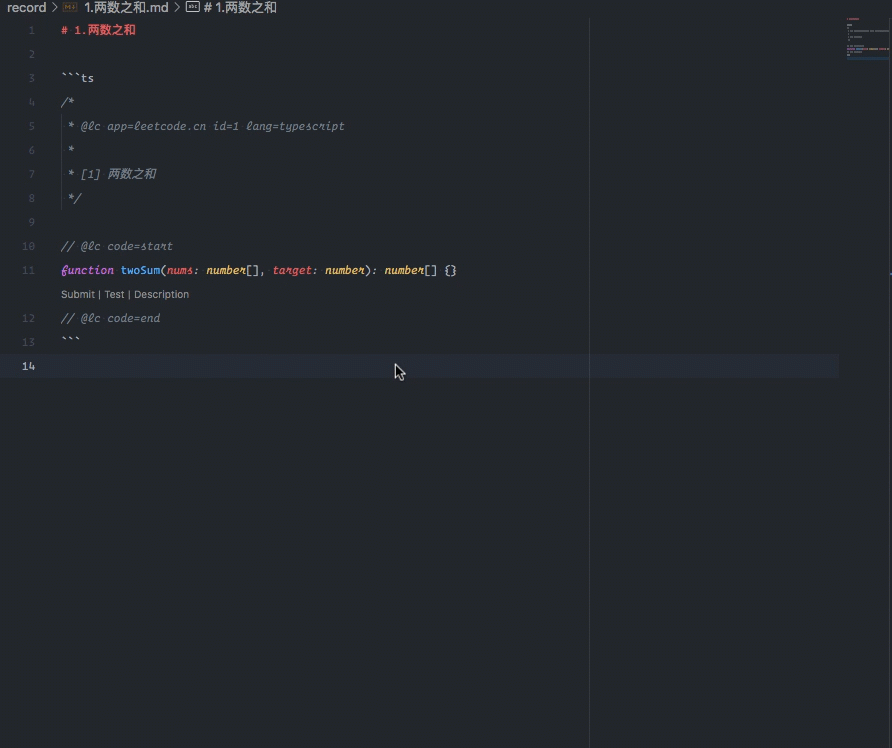Click heading text '# 1.两数之和' on line 1

pos(98,30)
